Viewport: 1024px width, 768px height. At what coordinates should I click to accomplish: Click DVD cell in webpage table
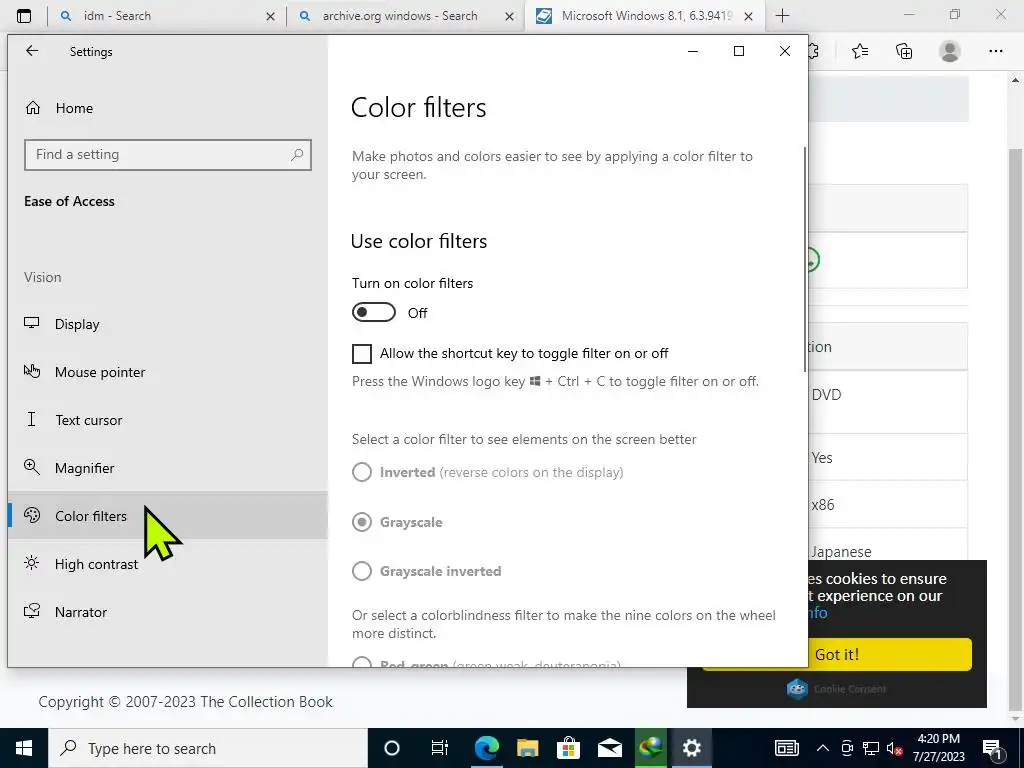pyautogui.click(x=826, y=394)
